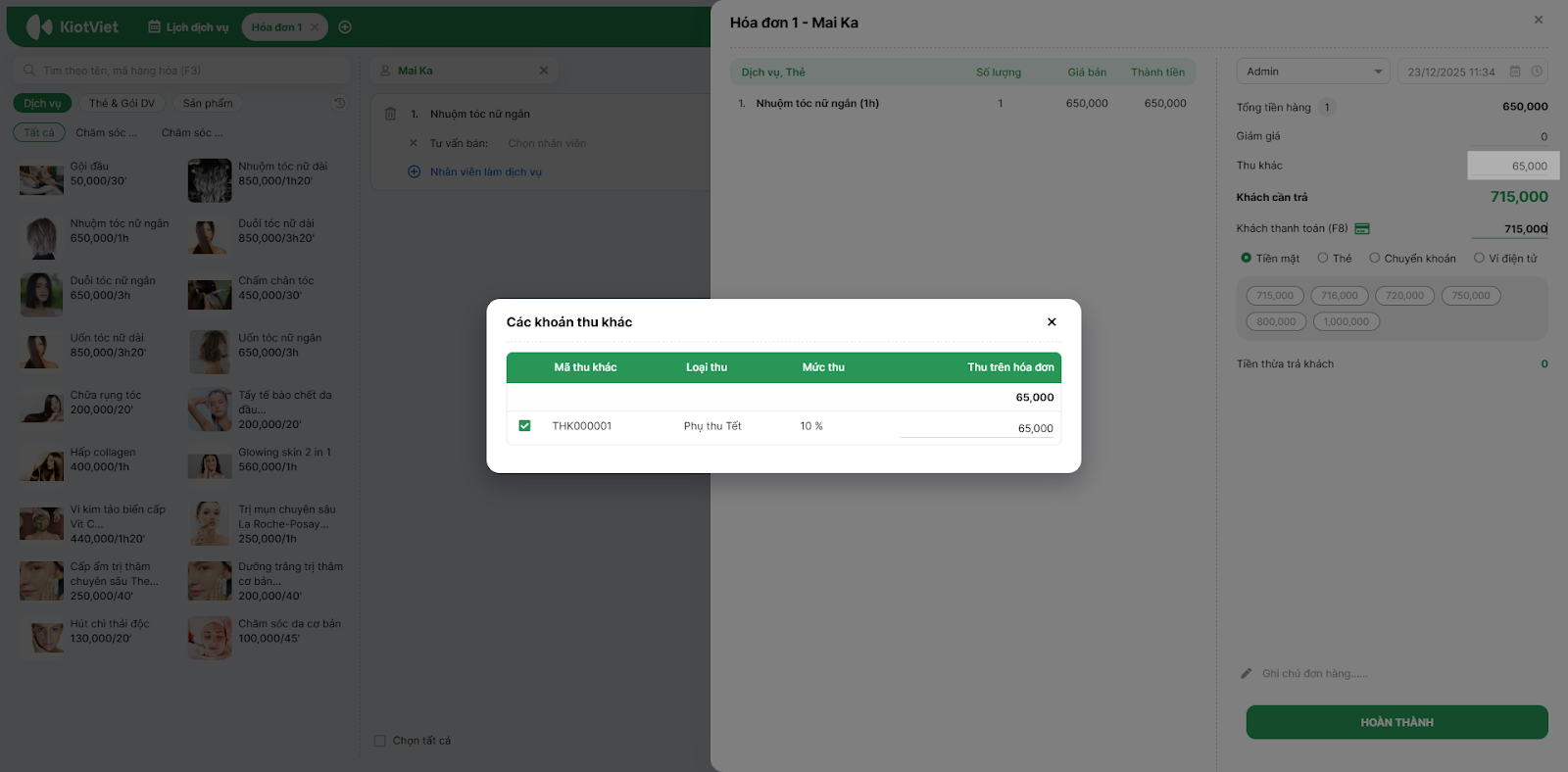Click the Phụ thu Tết cell
Screen dimensions: 1568x772
click(x=712, y=426)
